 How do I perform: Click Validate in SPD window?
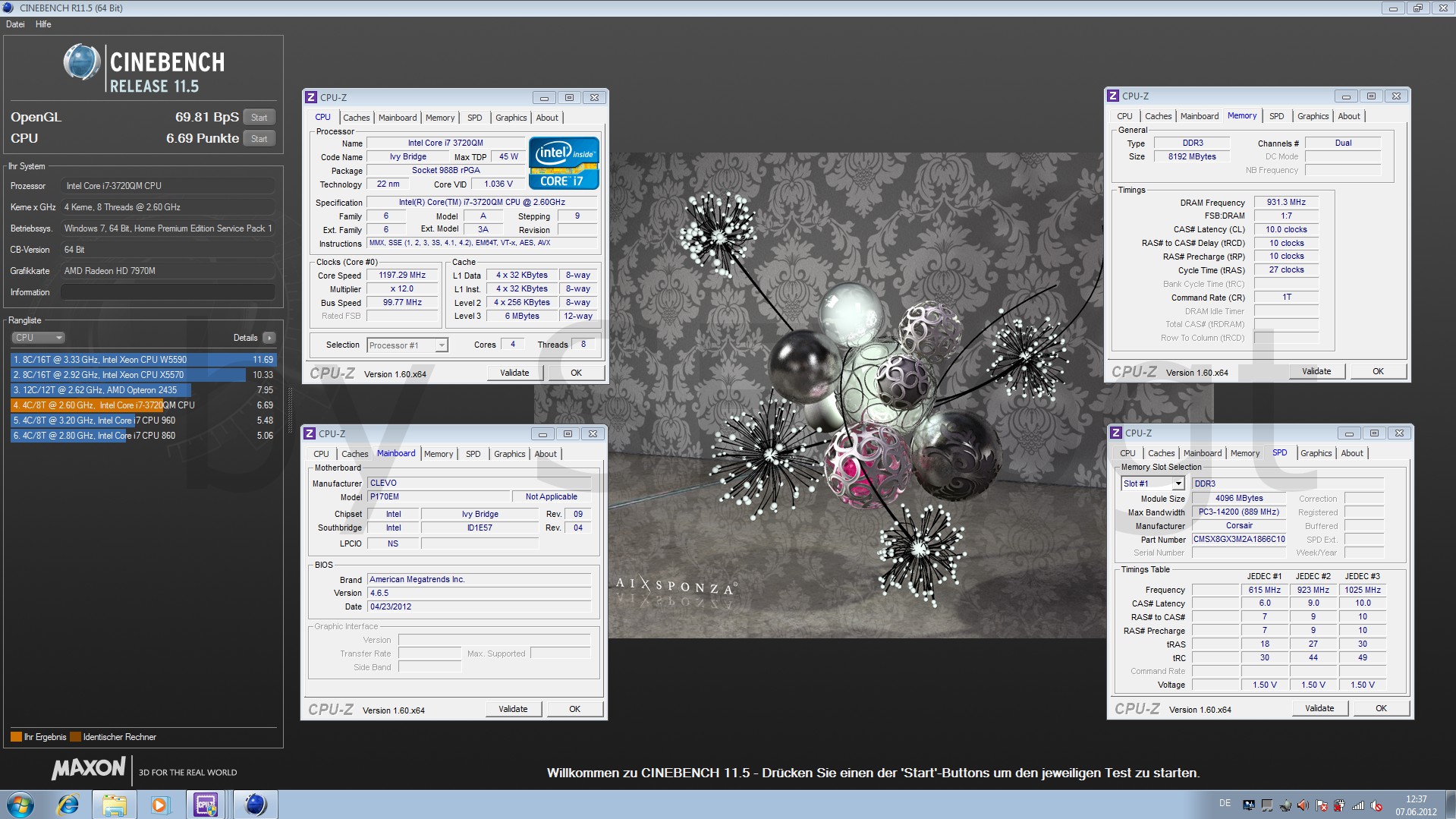[1319, 708]
